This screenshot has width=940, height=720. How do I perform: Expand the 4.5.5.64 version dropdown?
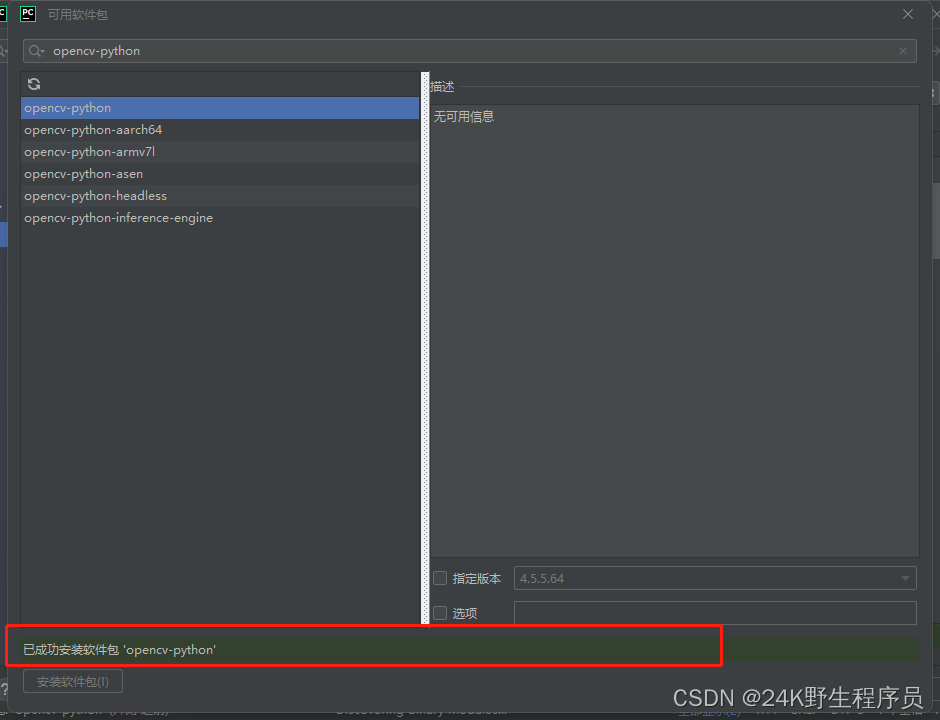coord(906,578)
